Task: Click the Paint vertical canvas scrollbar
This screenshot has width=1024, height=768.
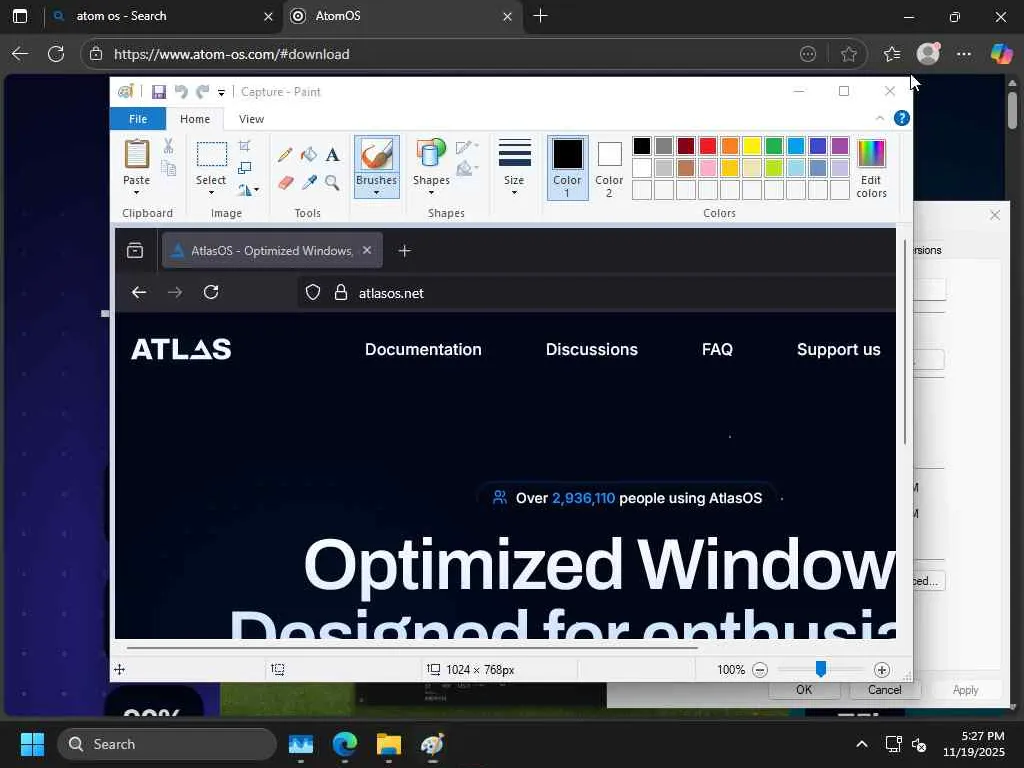Action: point(905,343)
